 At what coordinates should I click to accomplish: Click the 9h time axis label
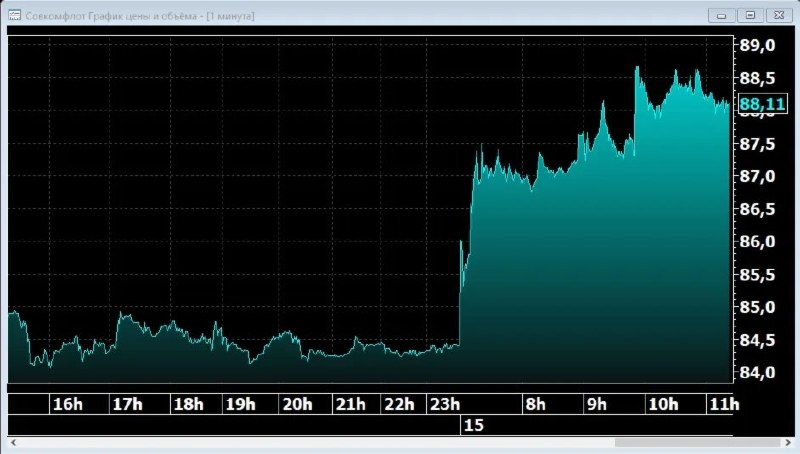point(597,405)
